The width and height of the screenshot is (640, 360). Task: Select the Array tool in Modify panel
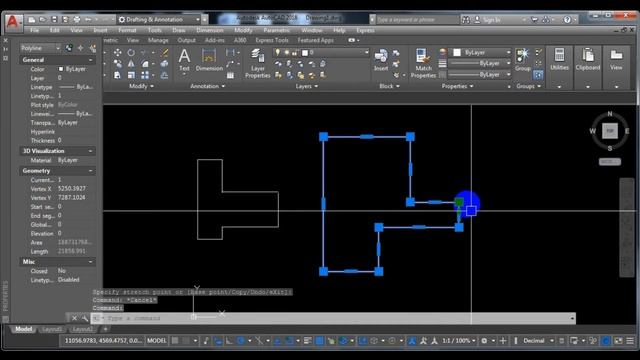point(145,75)
